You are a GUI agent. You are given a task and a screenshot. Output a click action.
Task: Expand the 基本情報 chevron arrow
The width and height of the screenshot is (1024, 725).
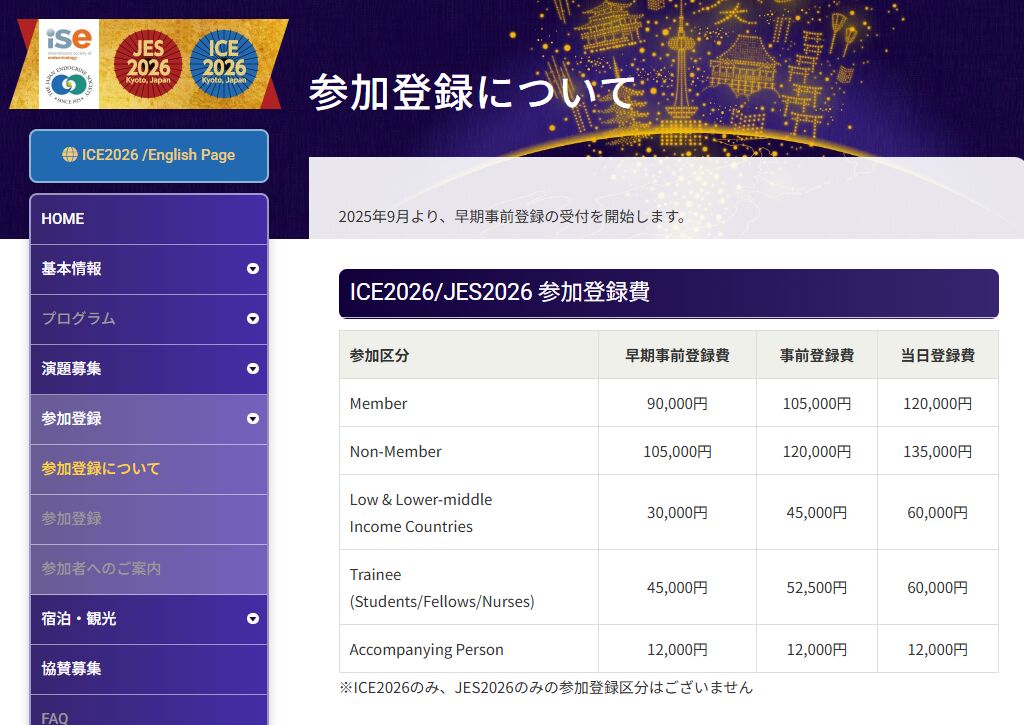pos(253,269)
